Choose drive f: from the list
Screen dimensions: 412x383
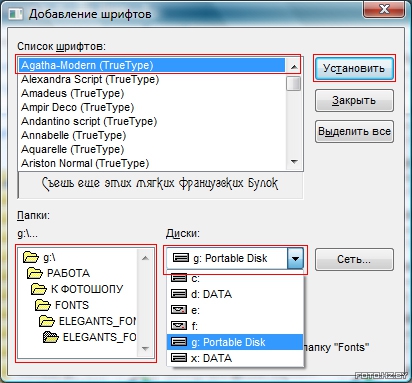[x=235, y=326]
